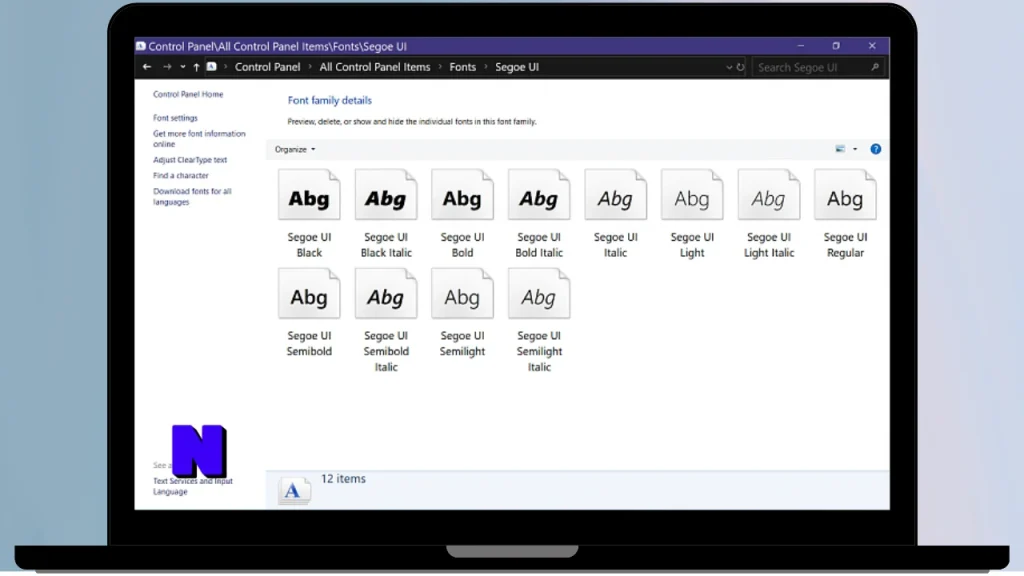Open the Organize dropdown menu
This screenshot has height=576, width=1024.
click(295, 149)
